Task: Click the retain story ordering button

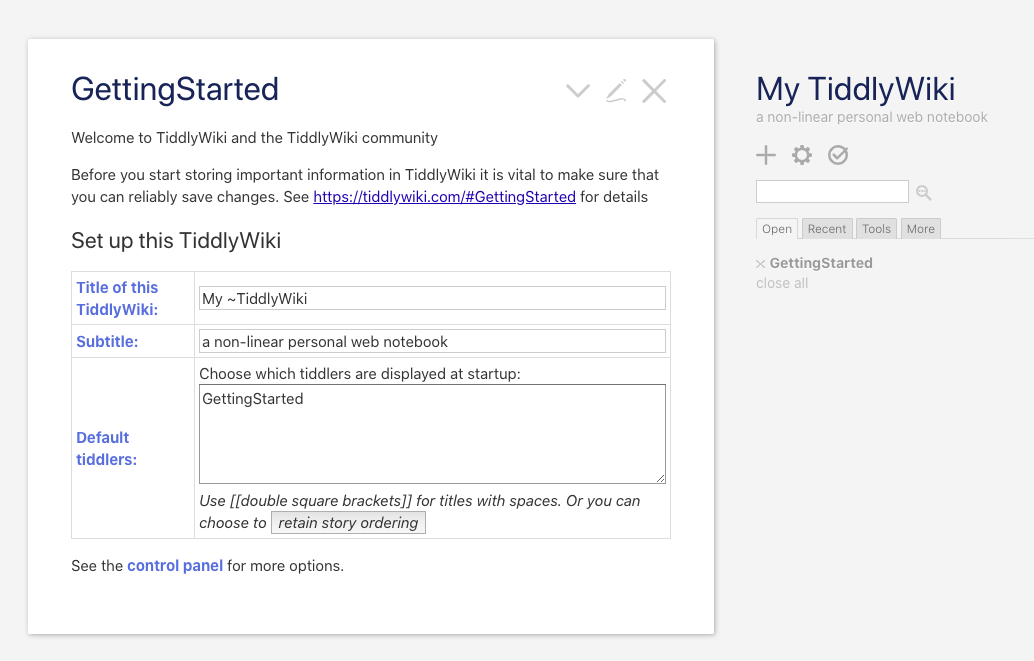Action: pos(348,522)
